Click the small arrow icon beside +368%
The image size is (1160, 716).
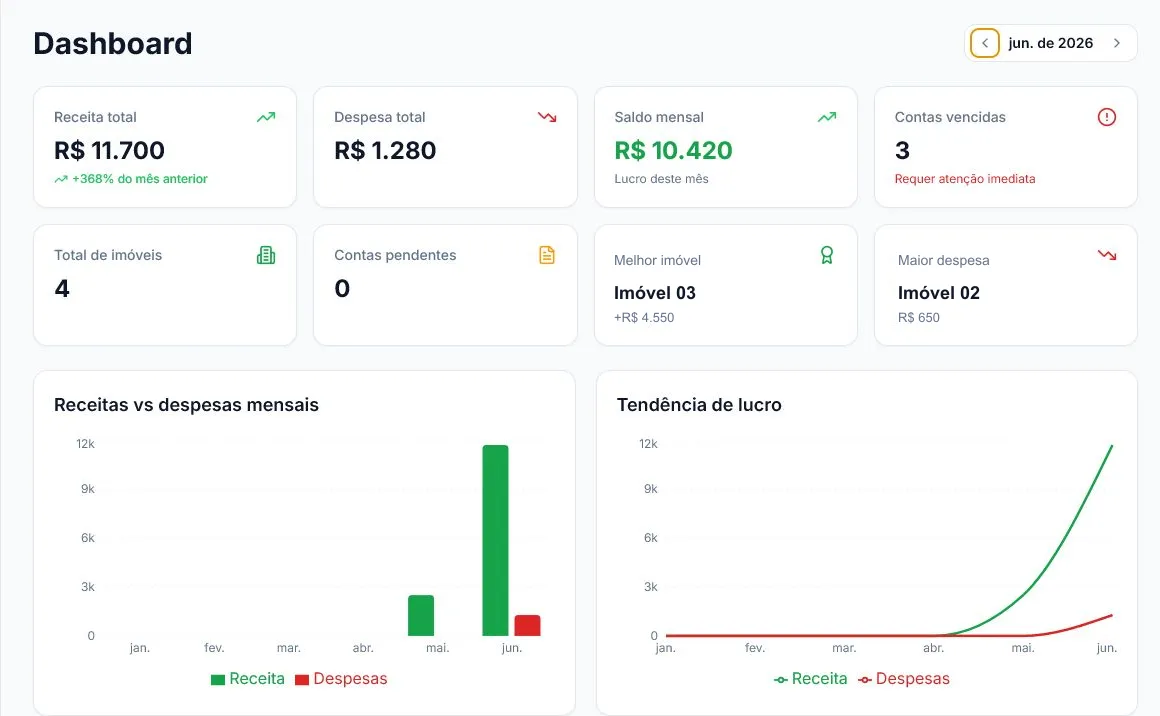[x=61, y=179]
